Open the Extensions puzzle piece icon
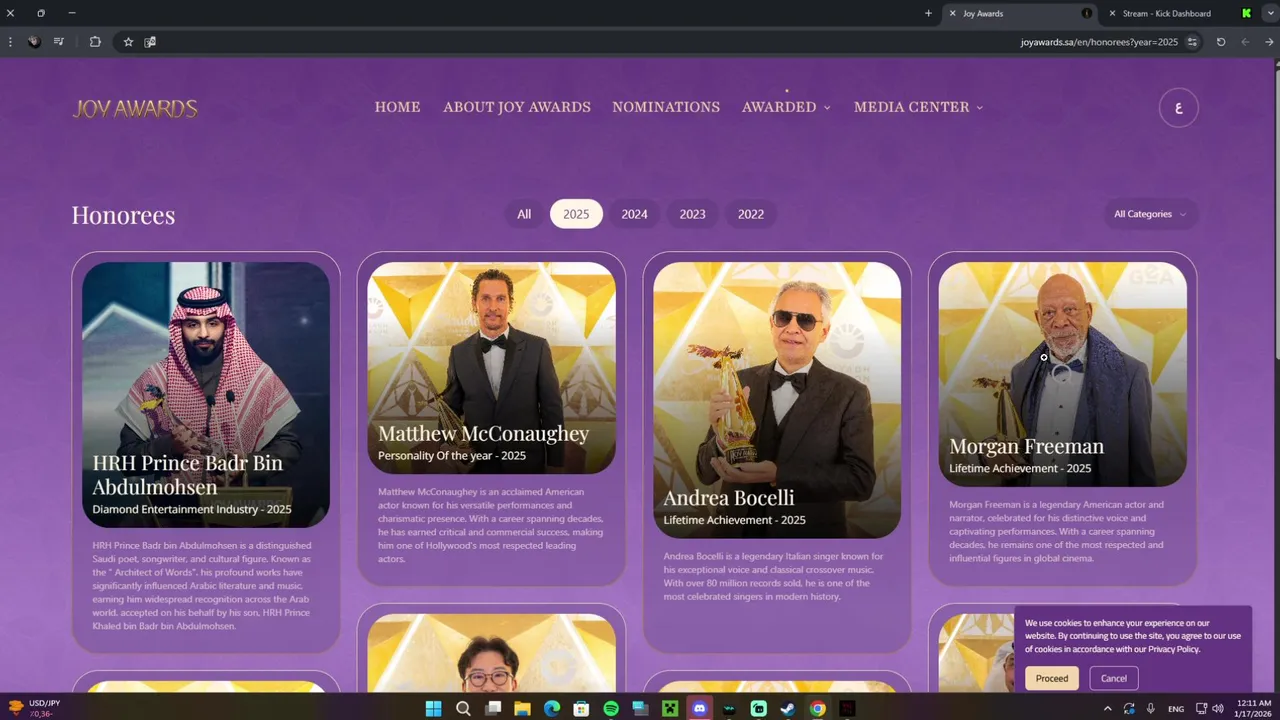This screenshot has width=1280, height=720. click(95, 42)
